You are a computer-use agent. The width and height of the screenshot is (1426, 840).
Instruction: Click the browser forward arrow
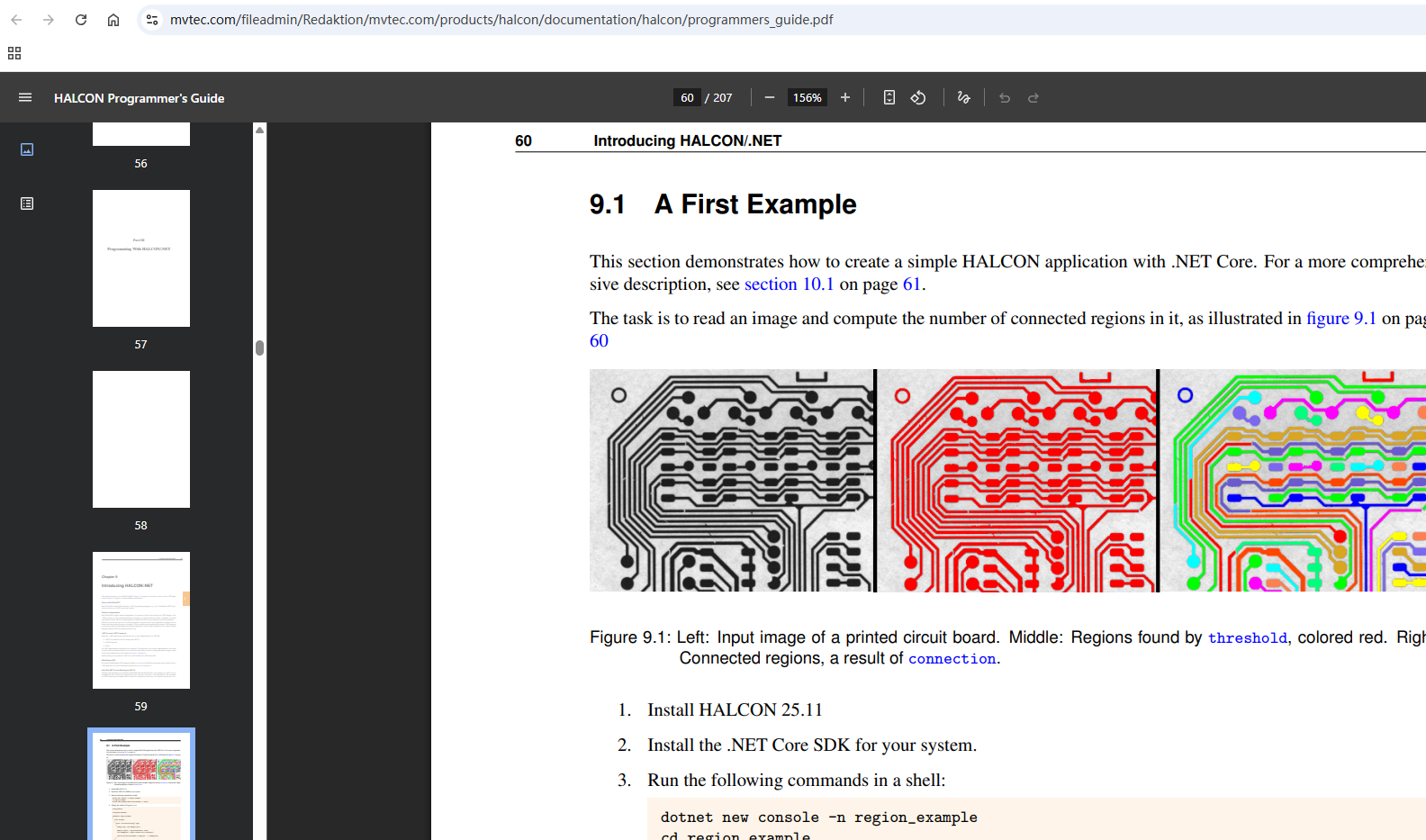tap(49, 20)
